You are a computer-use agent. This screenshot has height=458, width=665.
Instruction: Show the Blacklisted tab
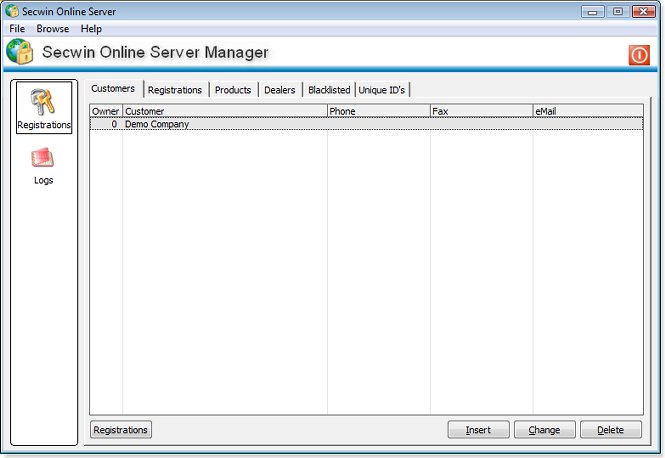(x=329, y=90)
